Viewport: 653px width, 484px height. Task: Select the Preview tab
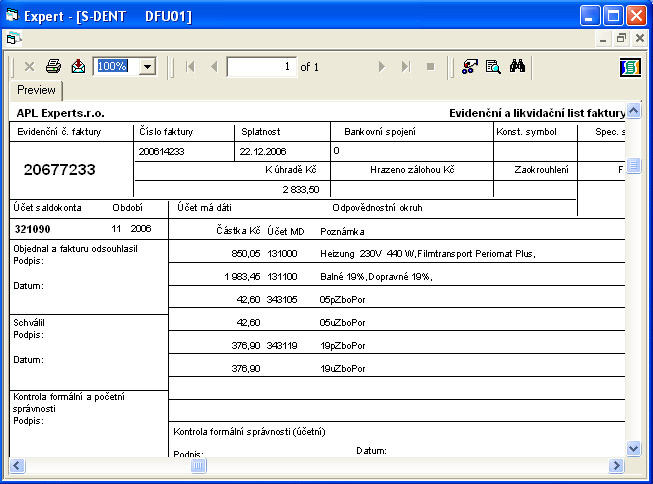pyautogui.click(x=36, y=90)
